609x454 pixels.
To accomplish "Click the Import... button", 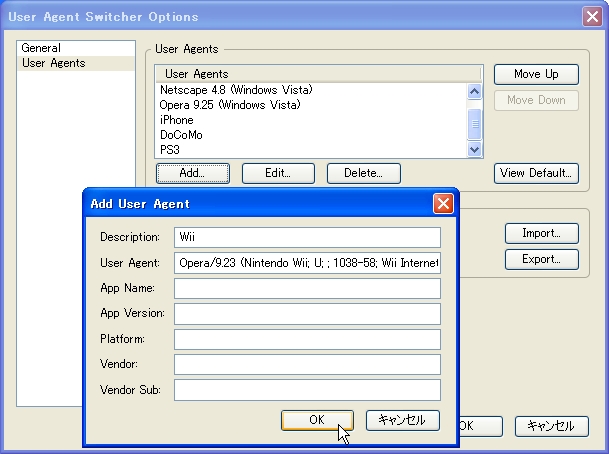I will click(542, 233).
